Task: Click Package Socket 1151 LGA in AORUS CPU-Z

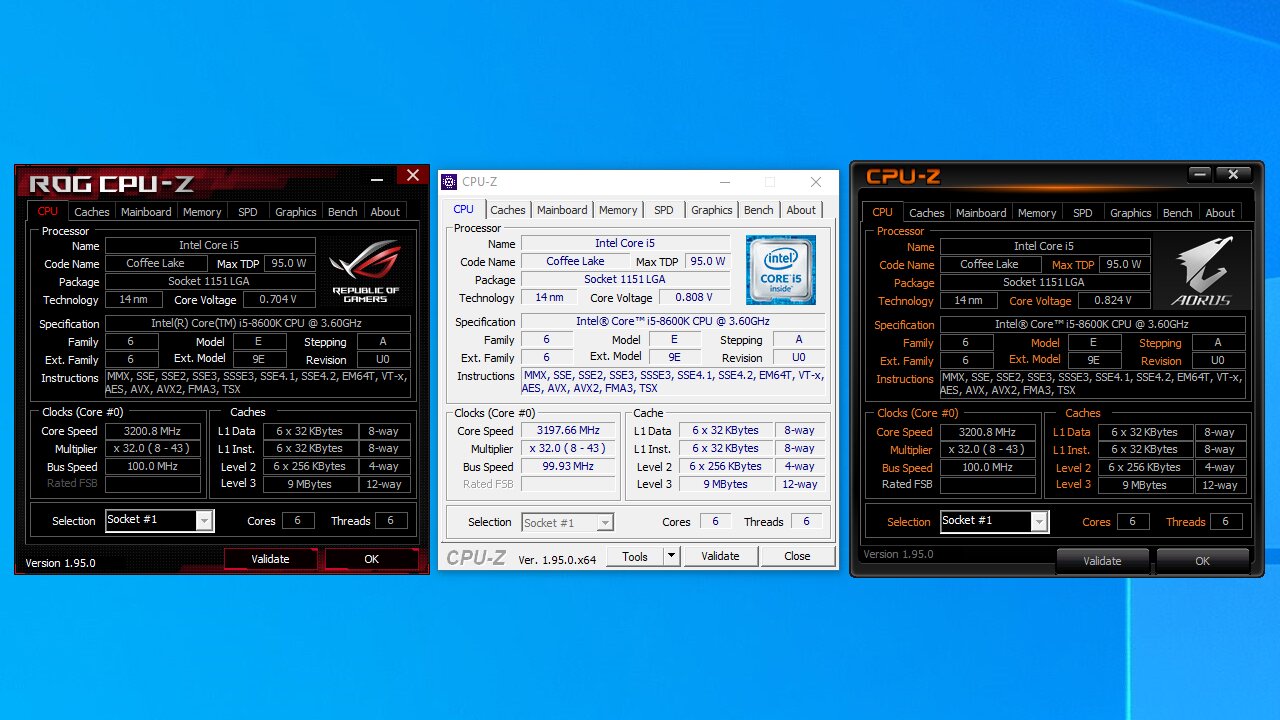Action: [1046, 283]
